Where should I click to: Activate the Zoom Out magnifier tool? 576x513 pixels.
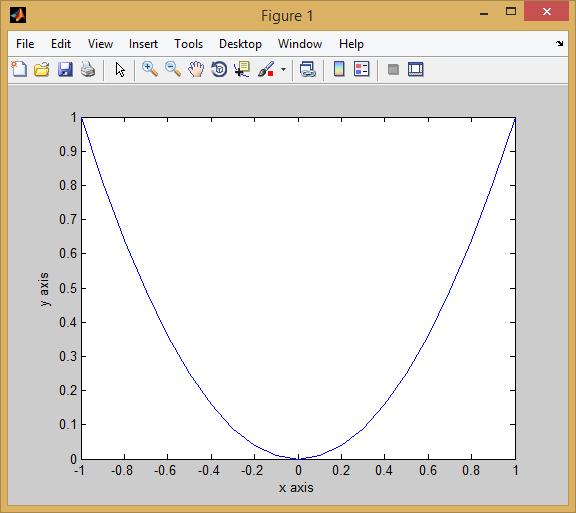click(173, 69)
